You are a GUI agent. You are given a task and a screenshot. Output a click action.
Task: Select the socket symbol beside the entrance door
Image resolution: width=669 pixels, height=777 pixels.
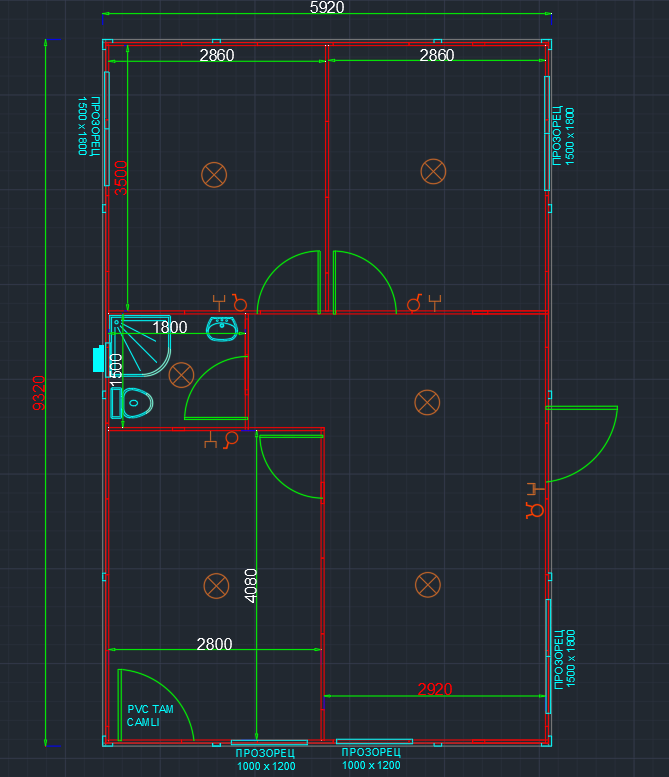536,489
